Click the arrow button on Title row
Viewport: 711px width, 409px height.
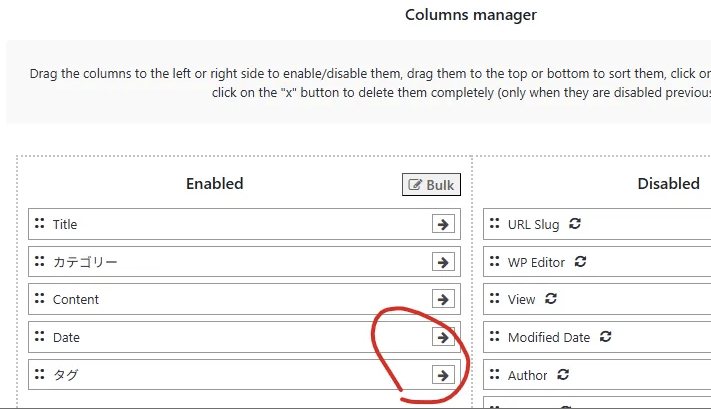(442, 224)
